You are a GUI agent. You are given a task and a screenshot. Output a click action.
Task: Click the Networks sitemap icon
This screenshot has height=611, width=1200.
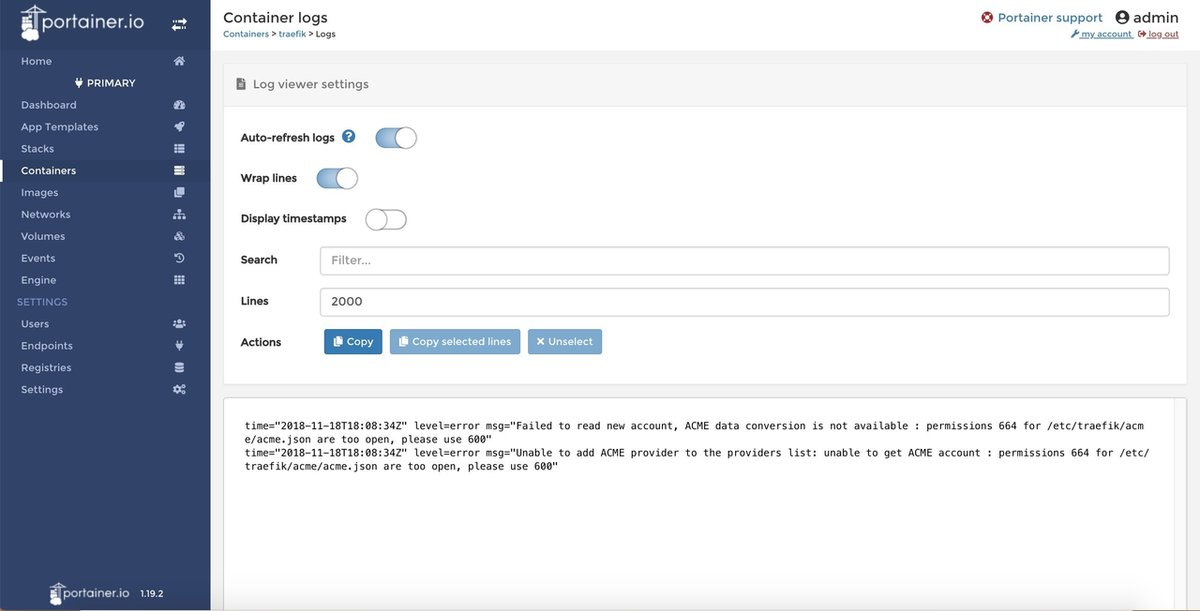179,215
